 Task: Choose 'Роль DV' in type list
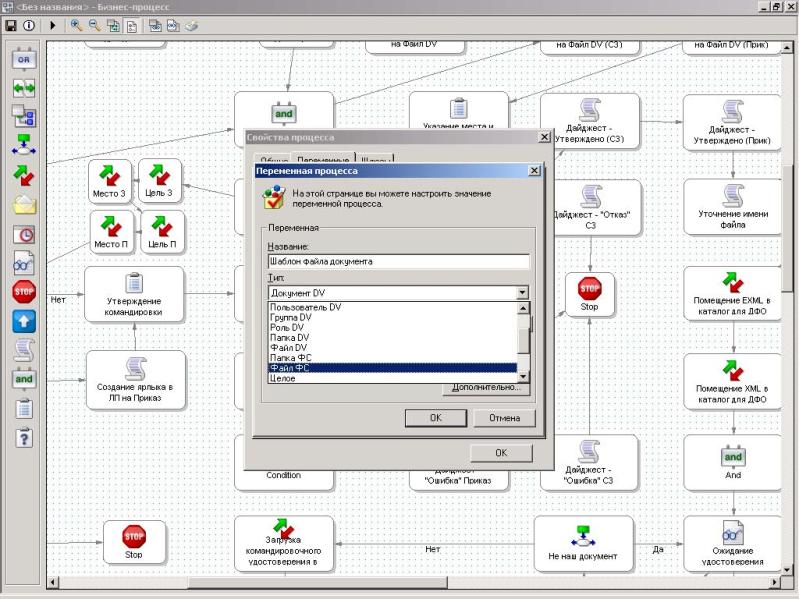[x=392, y=328]
